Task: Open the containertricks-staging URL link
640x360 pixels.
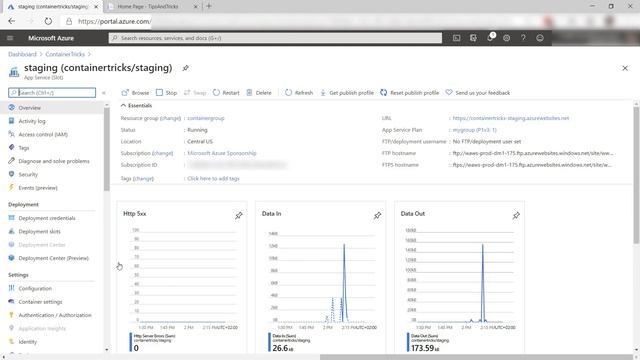Action: (x=511, y=118)
